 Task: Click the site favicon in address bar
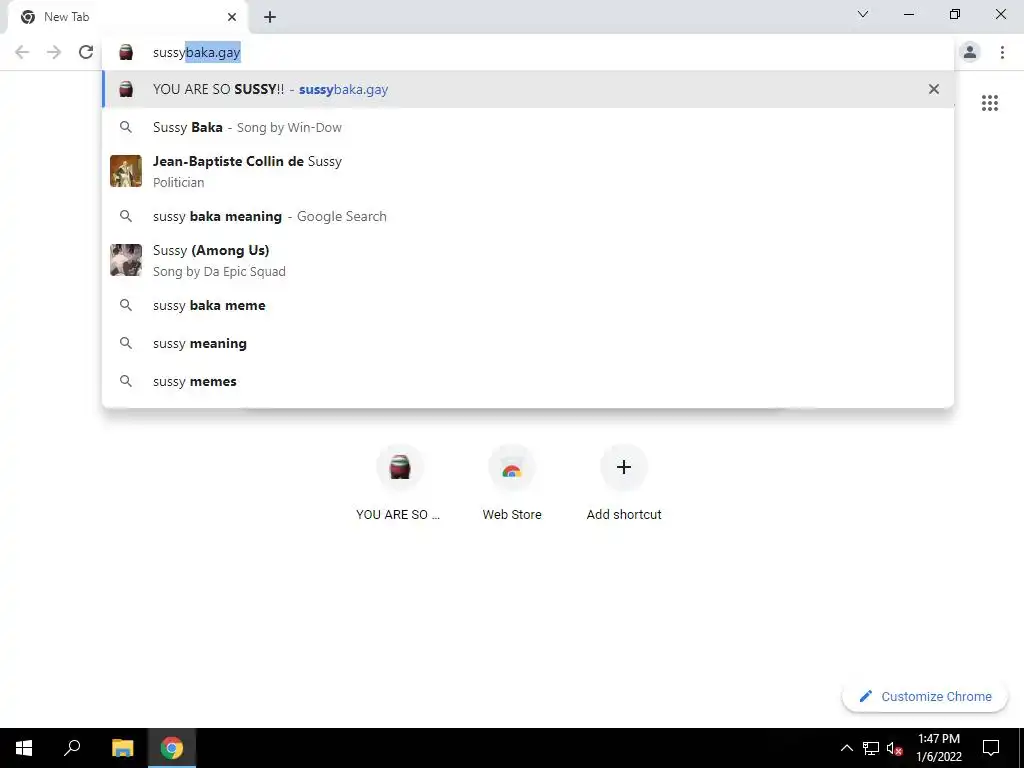pos(126,52)
